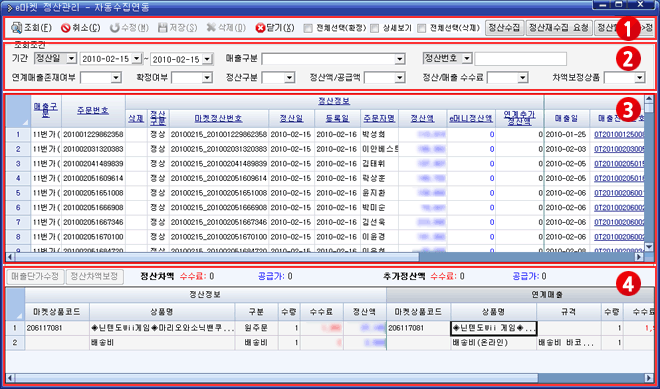Screen dimensions: 660x389
Task: Toggle the 전체선택(삭제) checkbox
Action: [x=421, y=29]
